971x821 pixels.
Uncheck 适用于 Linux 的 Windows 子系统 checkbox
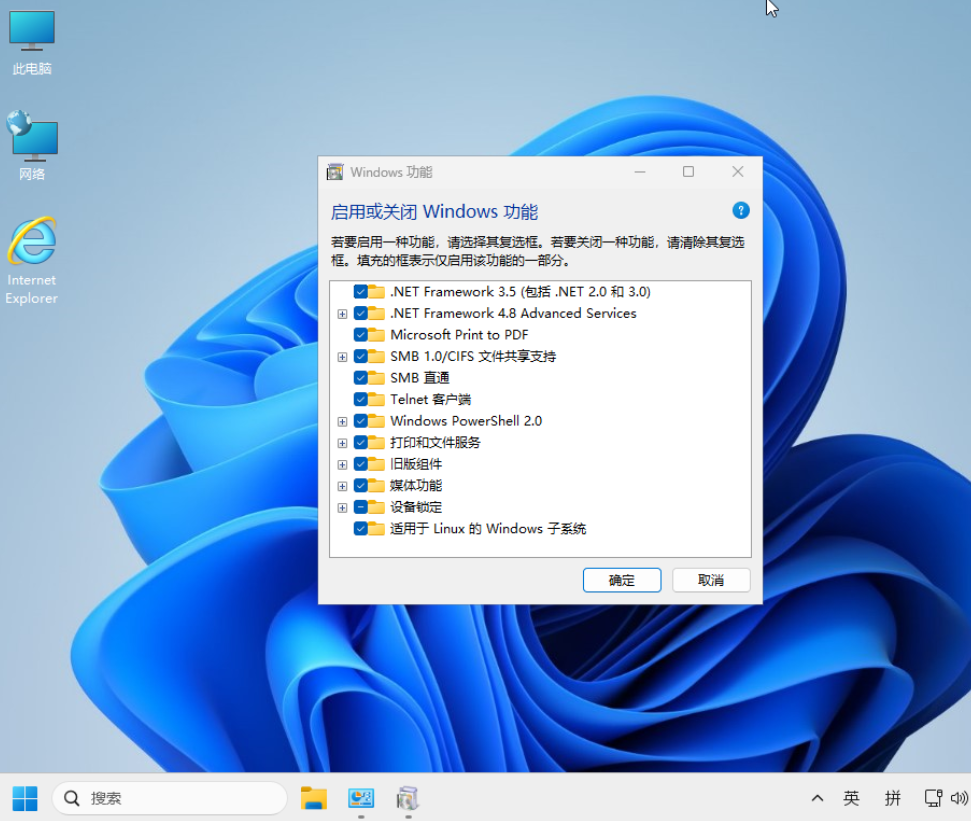point(360,529)
